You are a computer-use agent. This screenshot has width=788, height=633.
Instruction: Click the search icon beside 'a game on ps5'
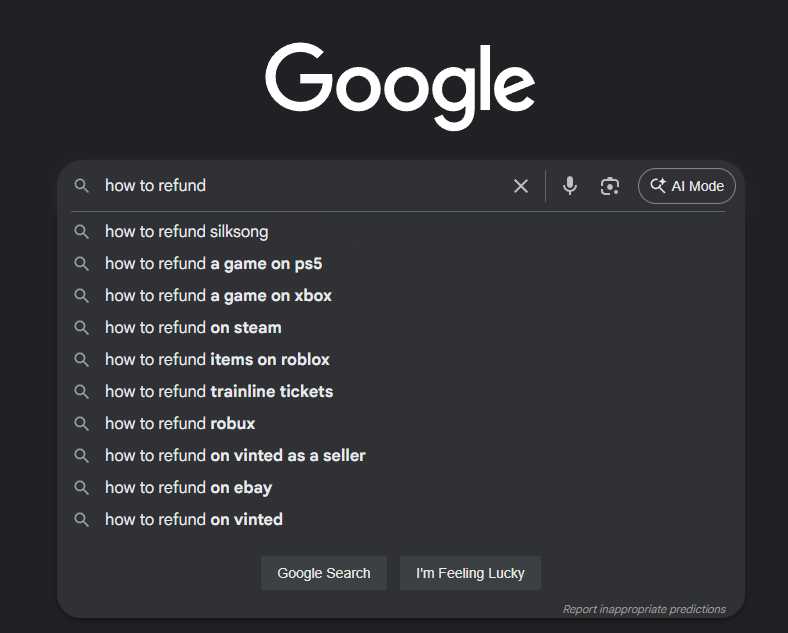click(81, 264)
